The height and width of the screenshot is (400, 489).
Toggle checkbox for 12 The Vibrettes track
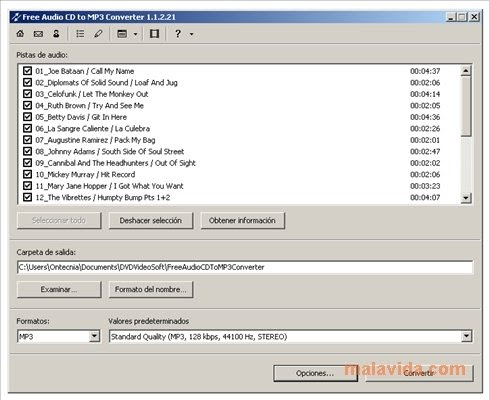(x=27, y=197)
